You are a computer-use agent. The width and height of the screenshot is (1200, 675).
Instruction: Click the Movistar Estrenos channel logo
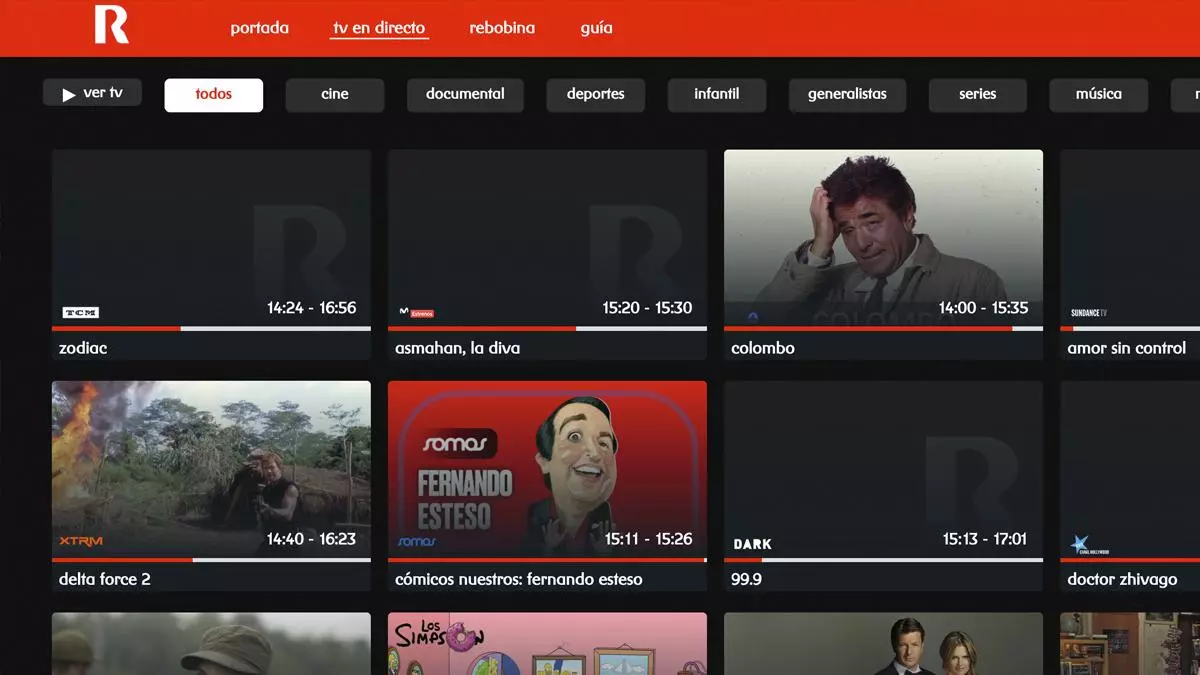click(416, 312)
